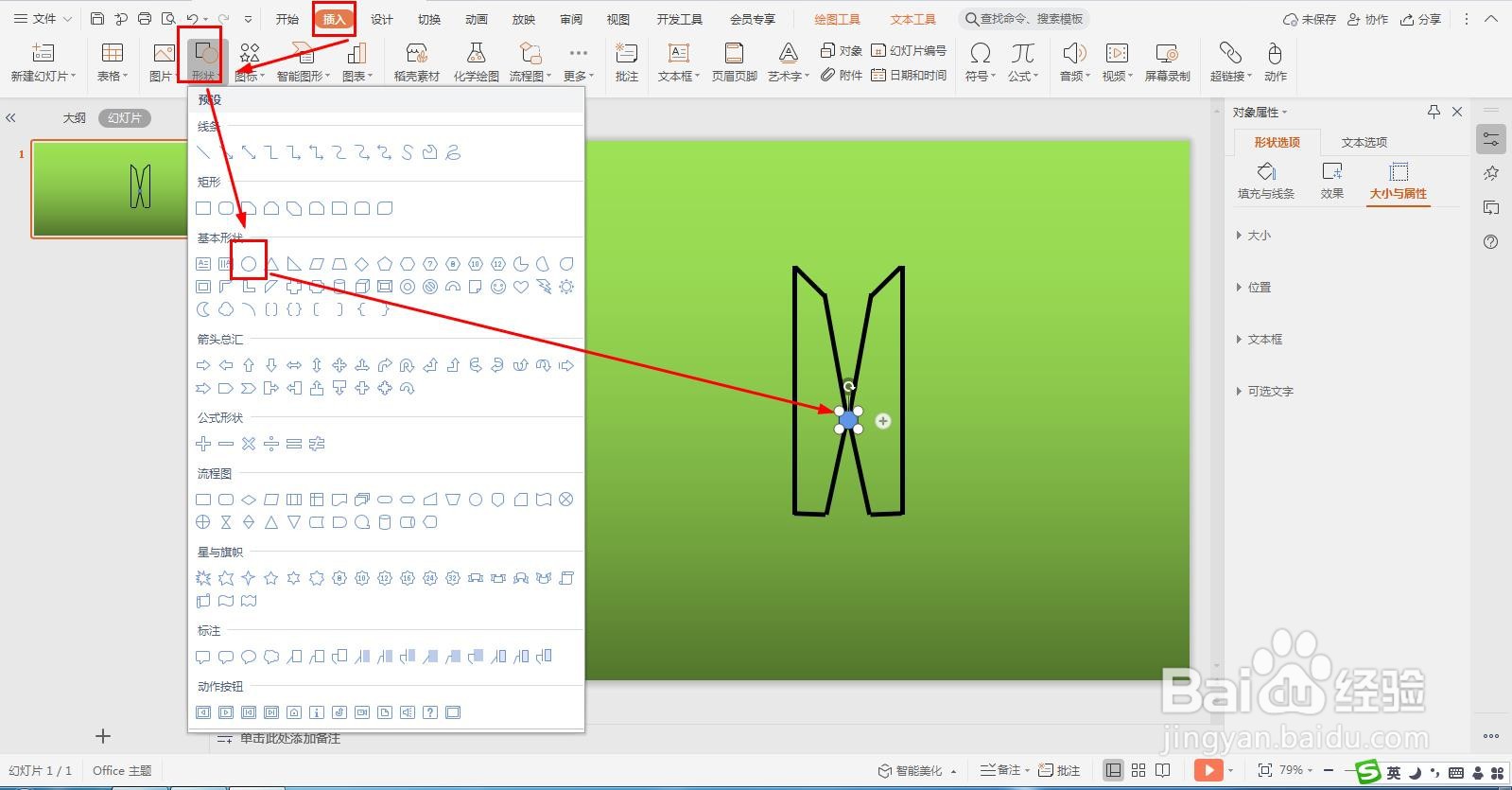
Task: Click the Text Box (文本框) icon
Action: pyautogui.click(x=678, y=54)
